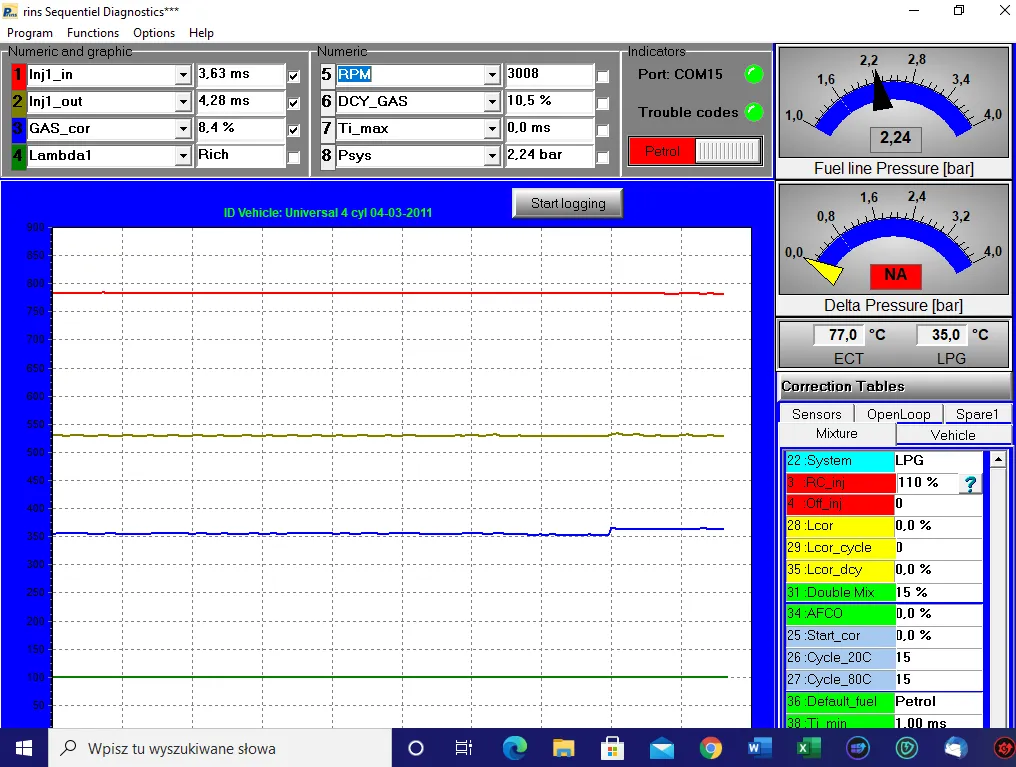Click the red channel 1 color marker
Screen dimensions: 1016x767
point(18,74)
